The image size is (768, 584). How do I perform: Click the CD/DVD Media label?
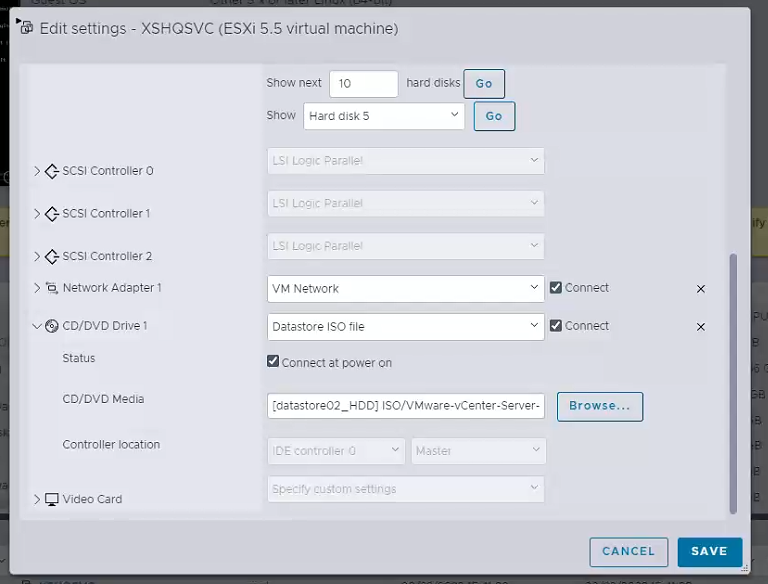[103, 399]
